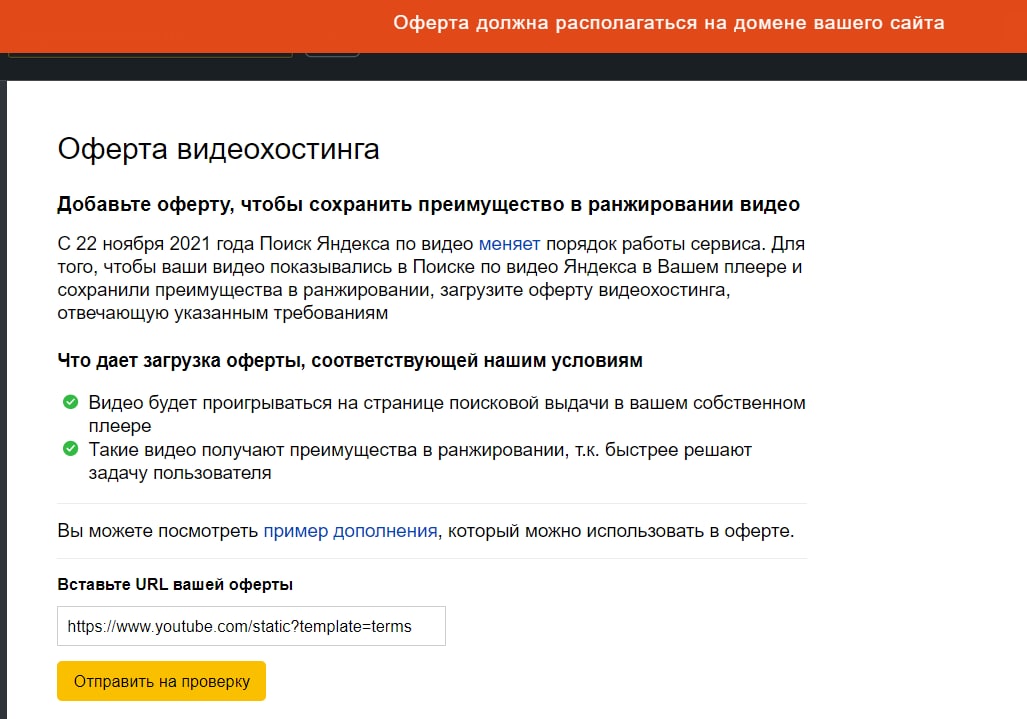Click green checkmark next to 'Такие видео получают'
1027x719 pixels.
(71, 449)
